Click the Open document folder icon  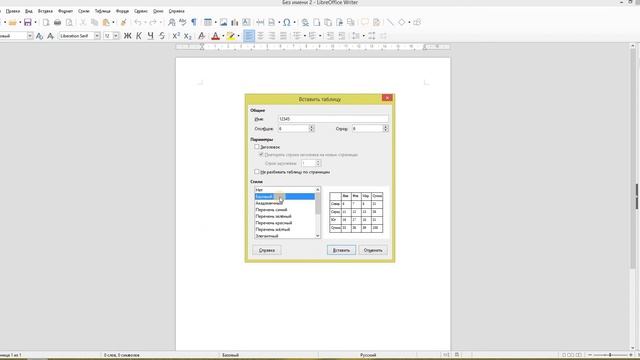tap(13, 22)
